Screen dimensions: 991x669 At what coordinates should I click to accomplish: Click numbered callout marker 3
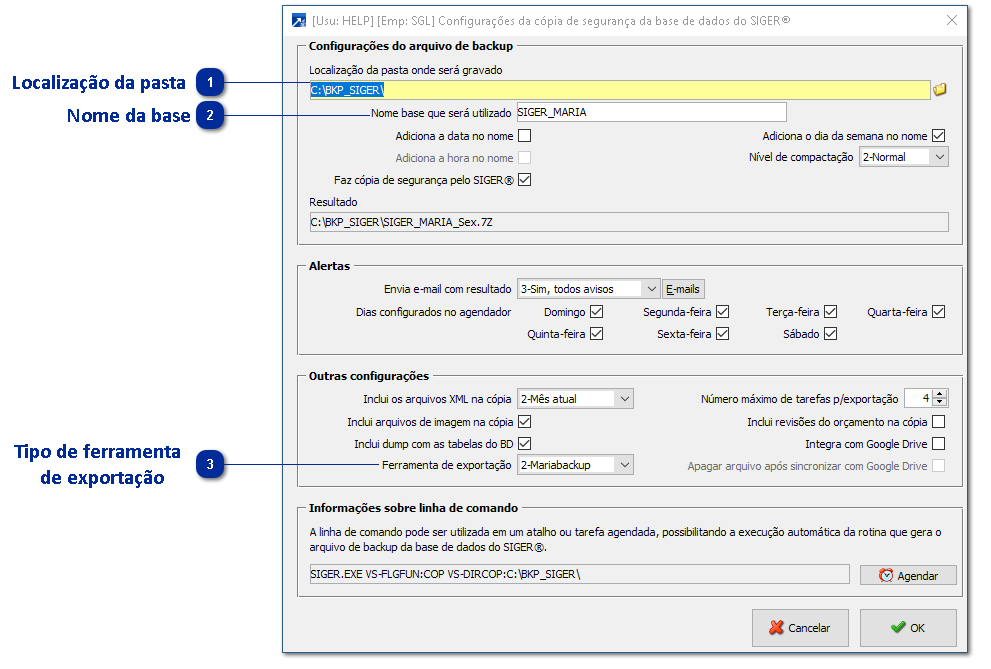pos(210,464)
